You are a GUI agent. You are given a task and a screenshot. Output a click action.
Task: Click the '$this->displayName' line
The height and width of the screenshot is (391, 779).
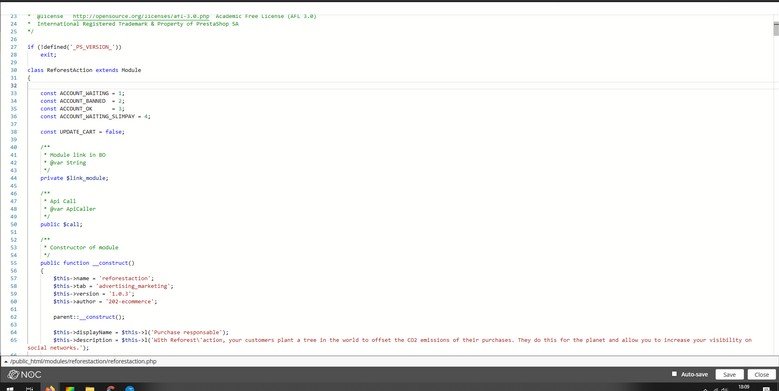pos(141,332)
